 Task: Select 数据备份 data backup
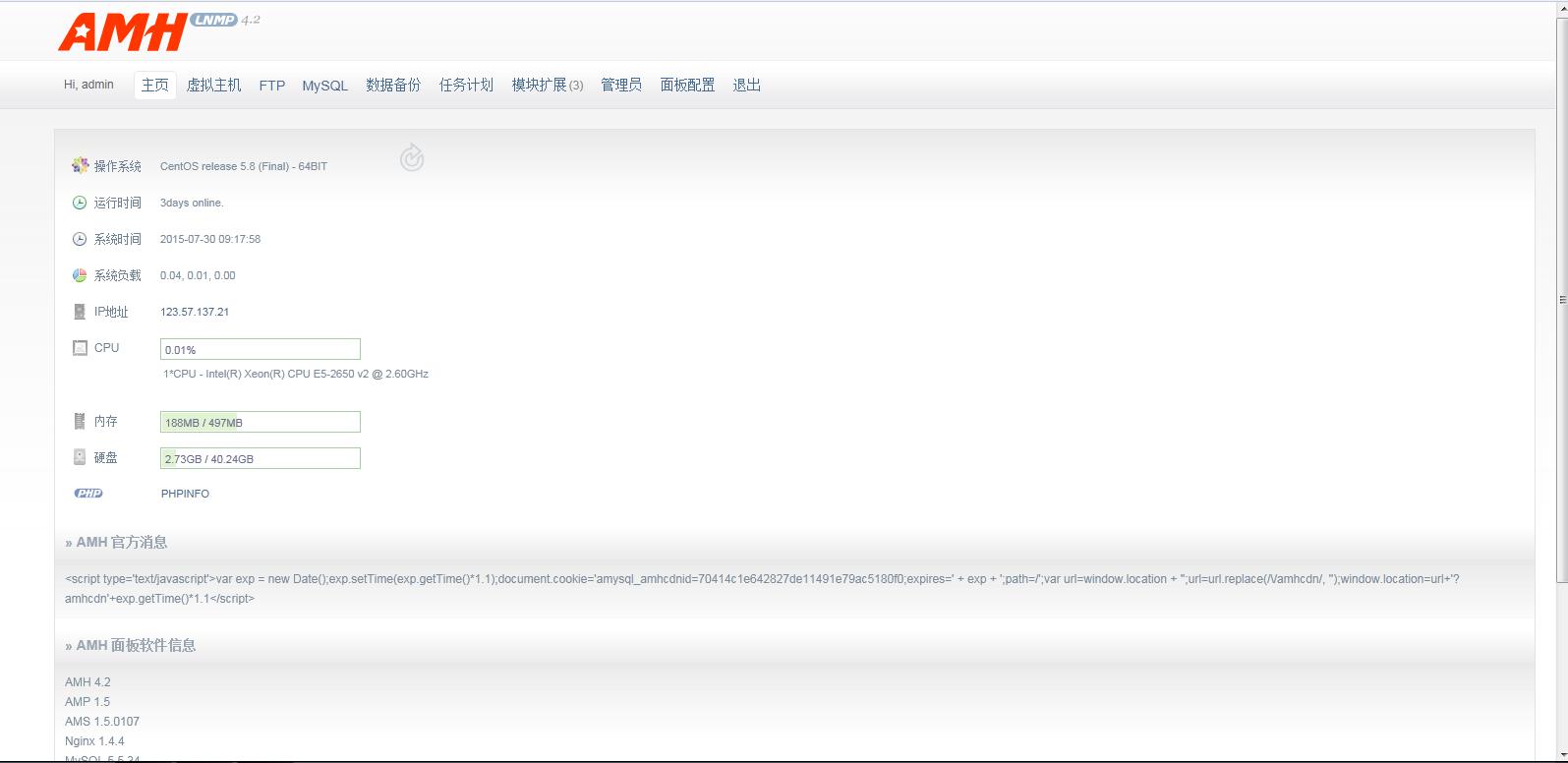pos(393,86)
